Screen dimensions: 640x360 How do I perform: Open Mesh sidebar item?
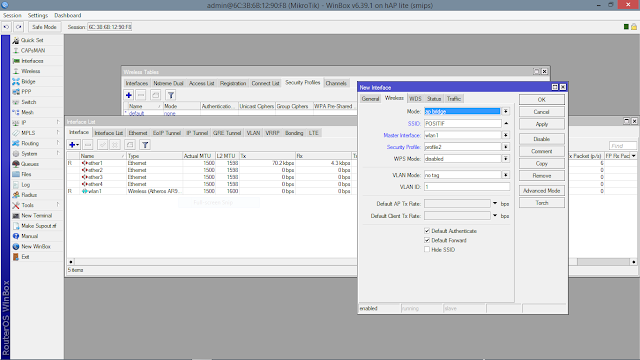[x=27, y=112]
